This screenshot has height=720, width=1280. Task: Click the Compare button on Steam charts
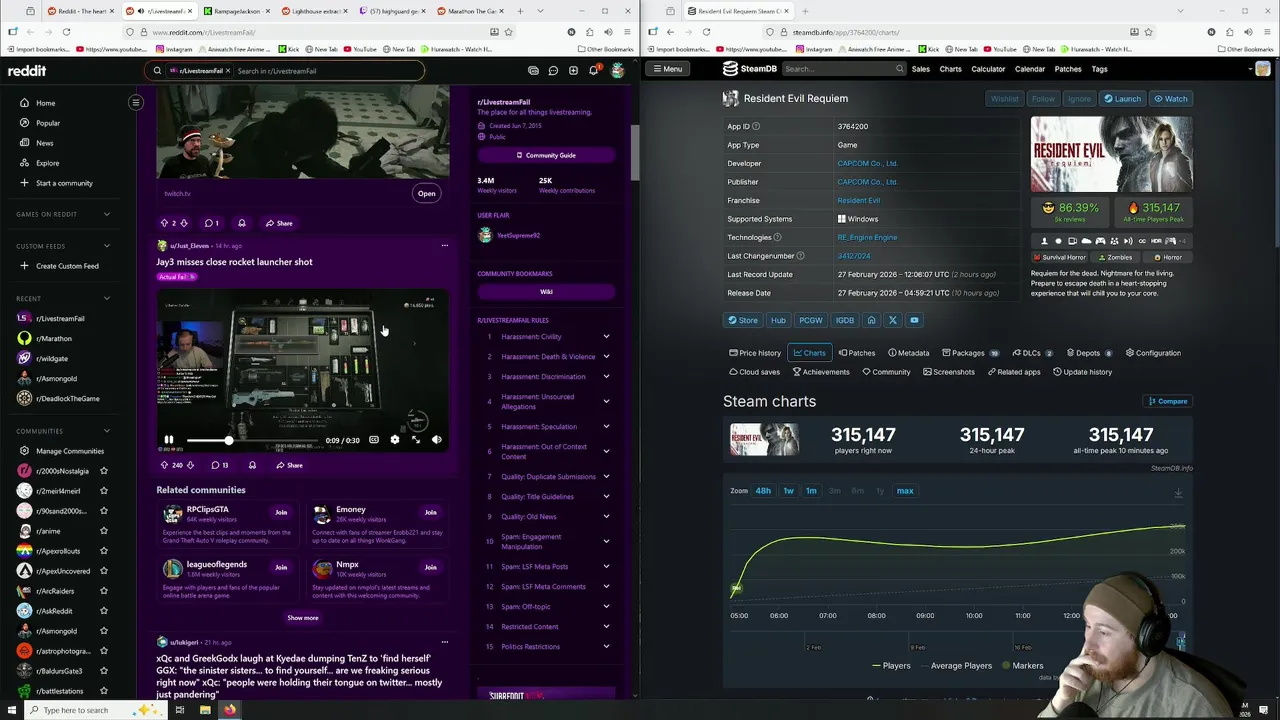click(1168, 401)
